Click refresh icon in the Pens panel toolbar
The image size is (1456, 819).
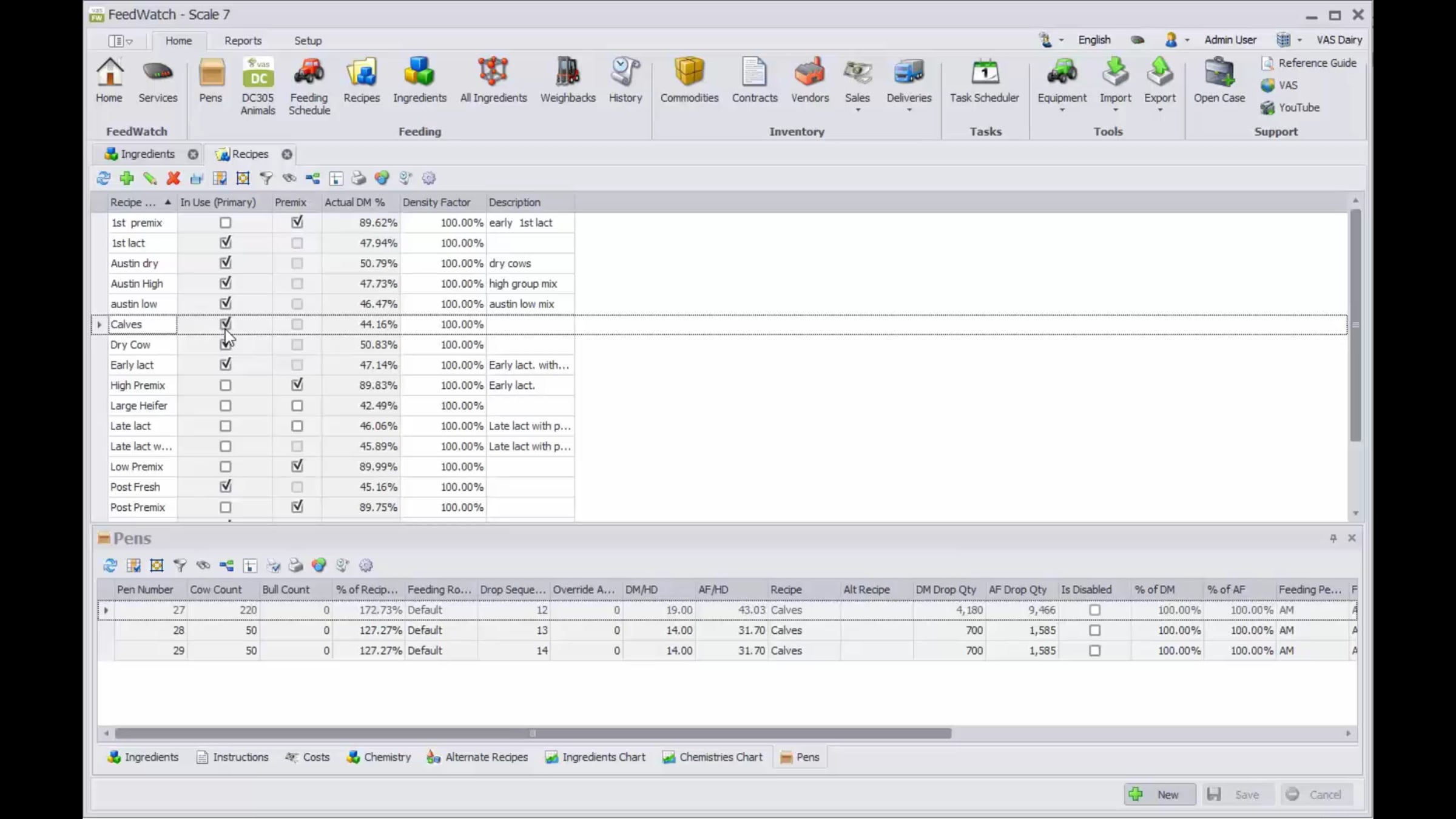[x=110, y=565]
